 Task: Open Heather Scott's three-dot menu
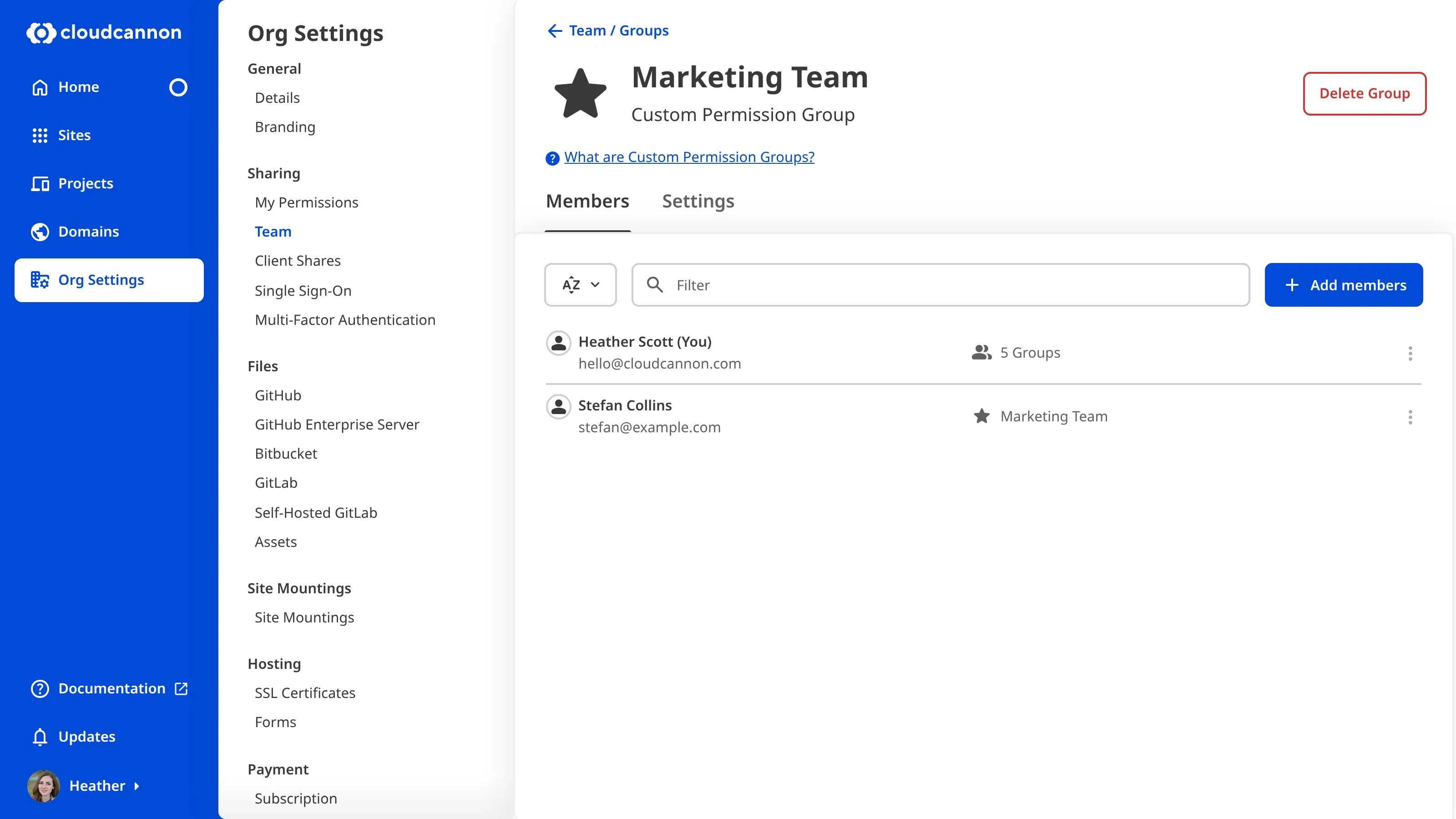pos(1410,353)
